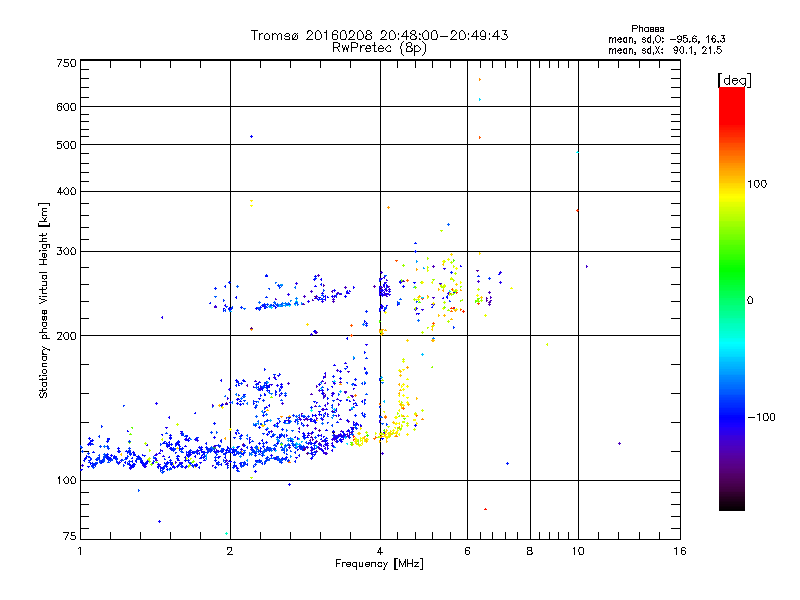Click the x-axis tick label '16'
The width and height of the screenshot is (800, 600).
click(x=680, y=551)
